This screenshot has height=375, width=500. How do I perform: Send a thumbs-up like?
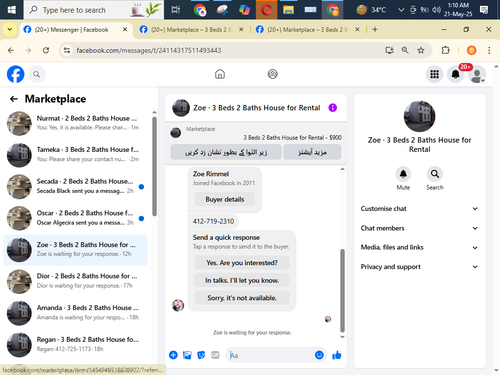coord(337,355)
